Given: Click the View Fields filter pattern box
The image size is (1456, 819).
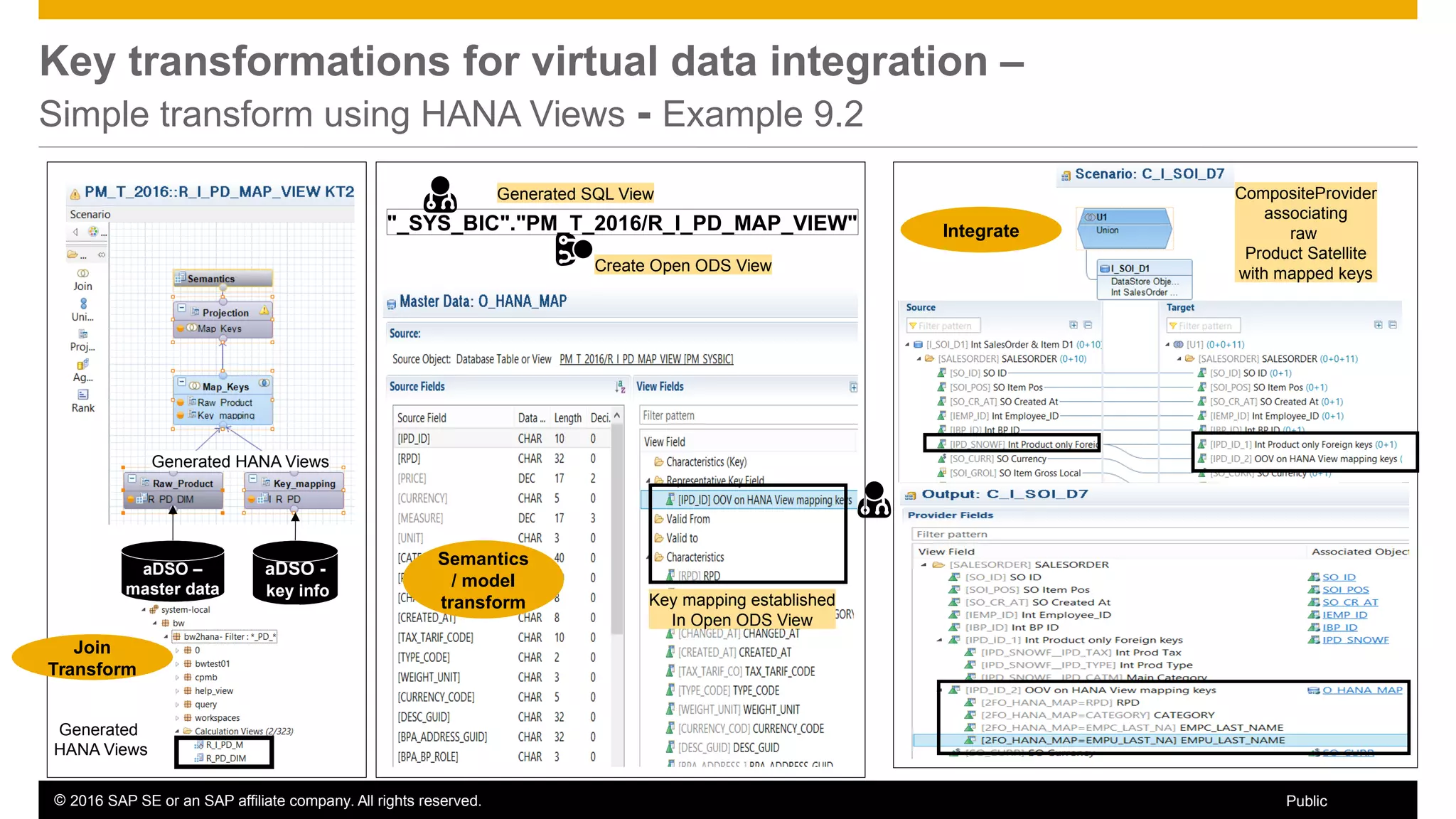Looking at the screenshot, I should click(748, 415).
